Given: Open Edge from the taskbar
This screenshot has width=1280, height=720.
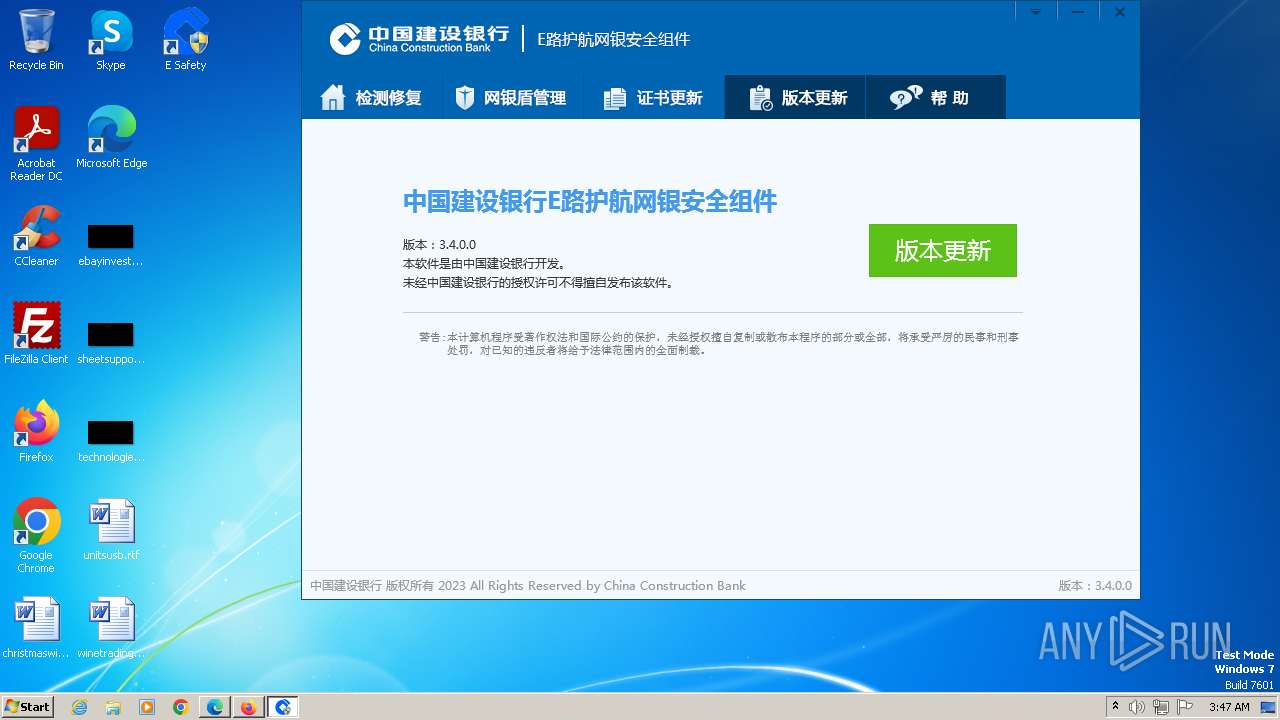Looking at the screenshot, I should (x=215, y=707).
